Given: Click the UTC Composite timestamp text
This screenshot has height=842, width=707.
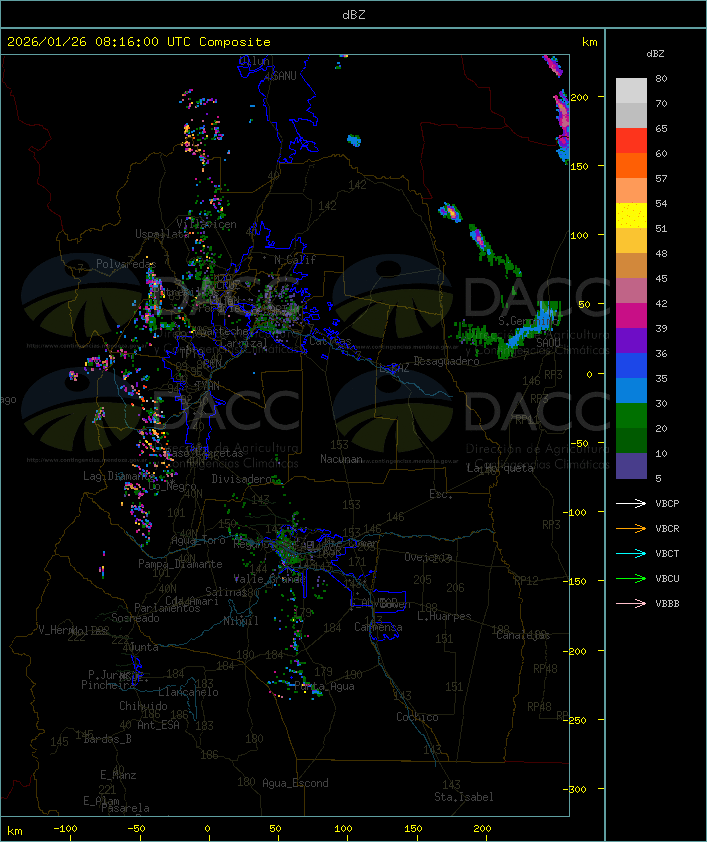Looking at the screenshot, I should coord(139,42).
